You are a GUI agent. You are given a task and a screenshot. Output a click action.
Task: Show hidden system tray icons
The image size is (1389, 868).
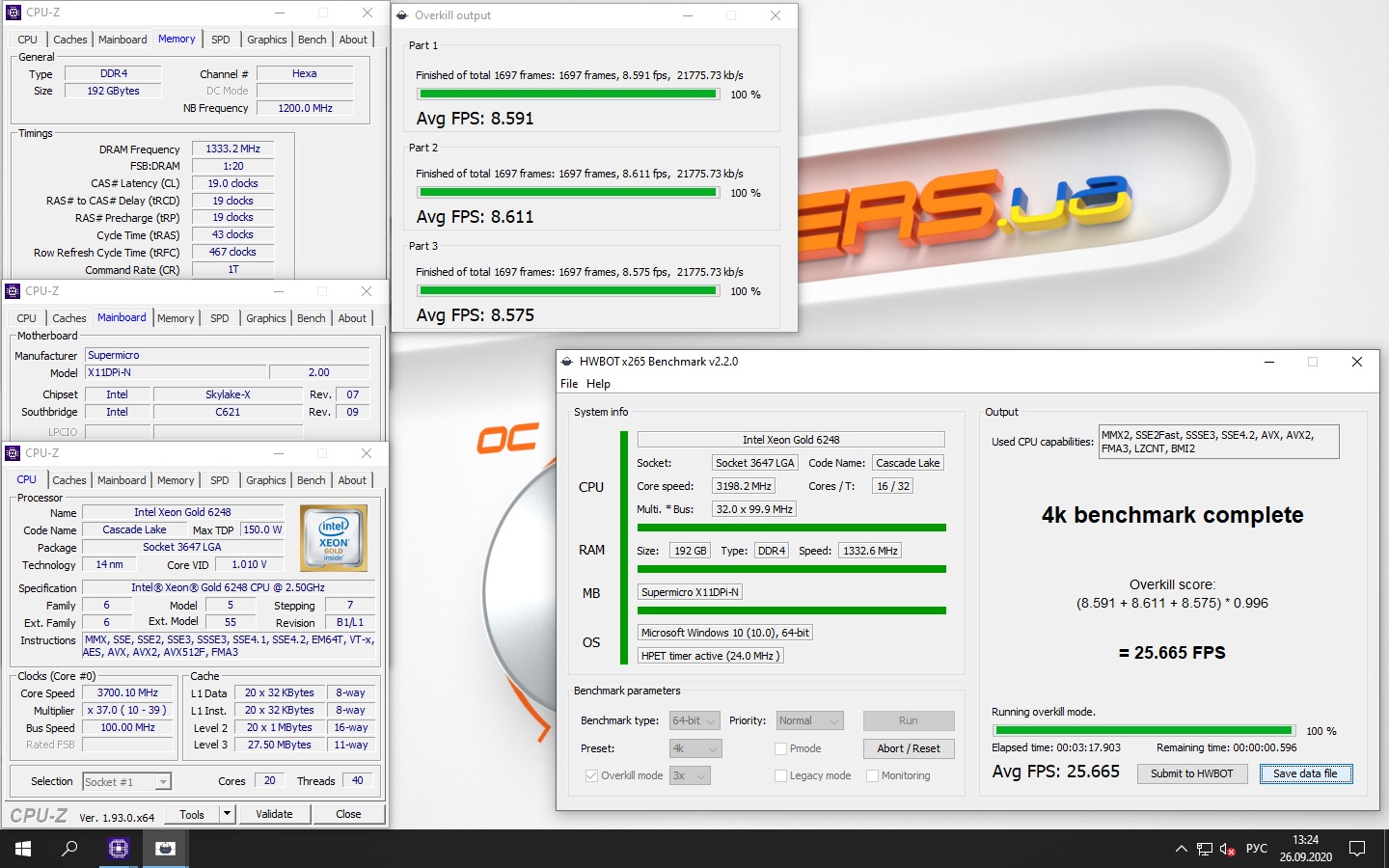coord(1181,849)
